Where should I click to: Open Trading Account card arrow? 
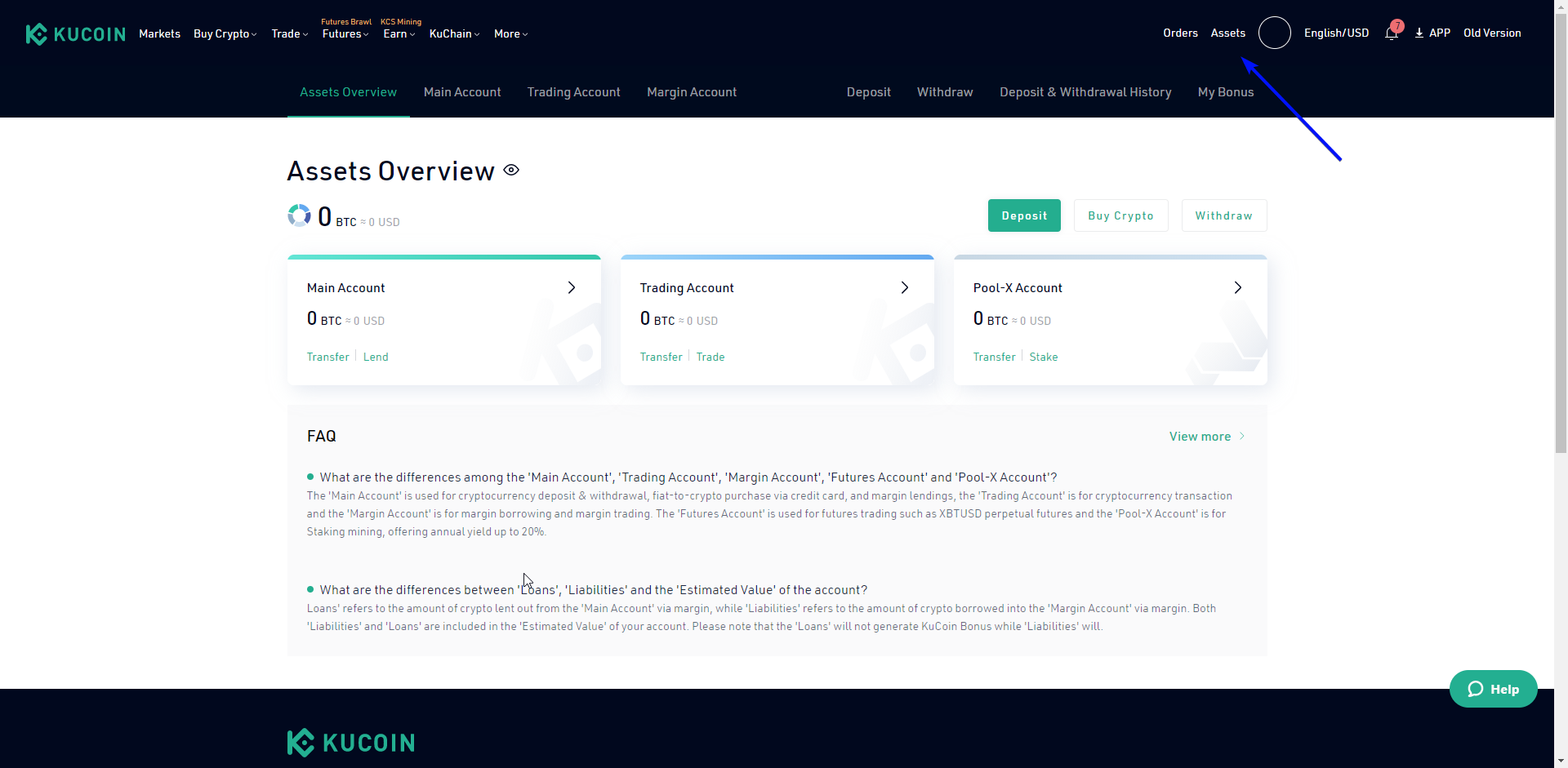[x=905, y=288]
